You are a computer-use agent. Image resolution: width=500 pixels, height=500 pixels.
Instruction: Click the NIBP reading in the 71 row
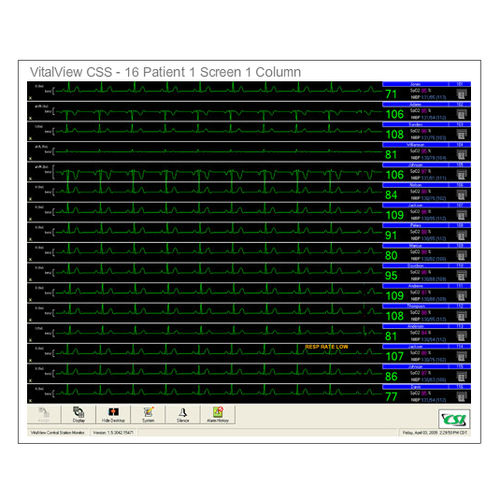tap(428, 97)
